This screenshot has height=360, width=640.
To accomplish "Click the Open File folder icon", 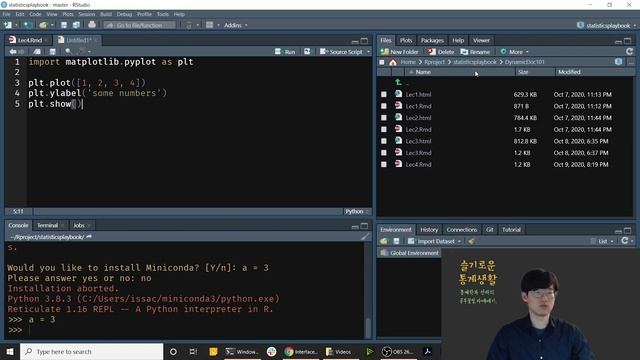I will pos(43,25).
